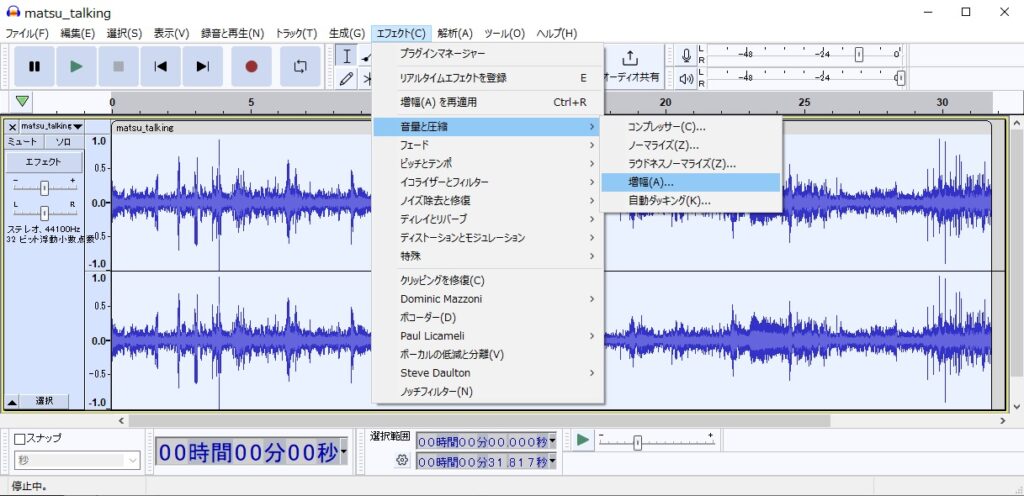Open the 解析(A) menu

(455, 33)
